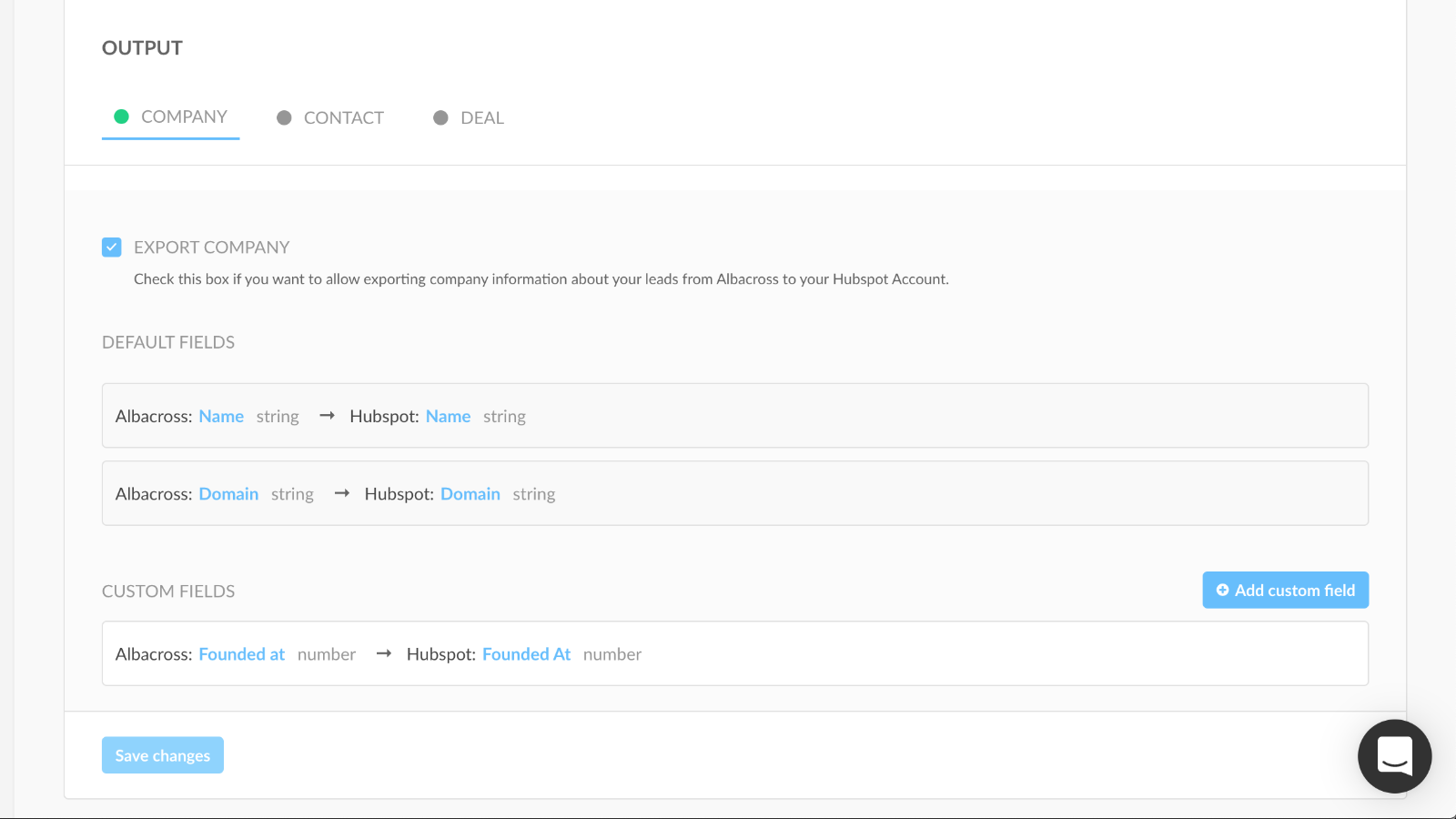Switch to the DEAL tab

tap(481, 118)
